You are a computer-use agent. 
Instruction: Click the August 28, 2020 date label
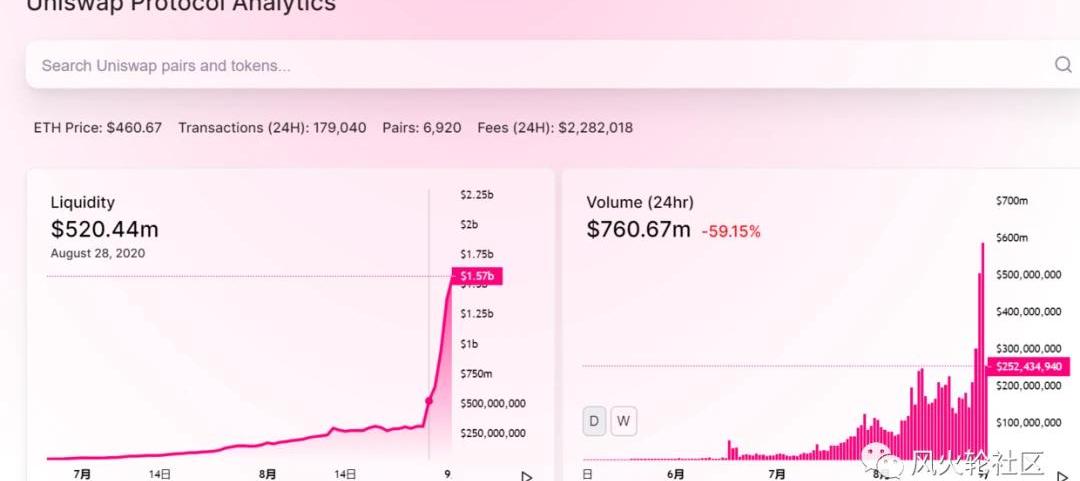(98, 253)
